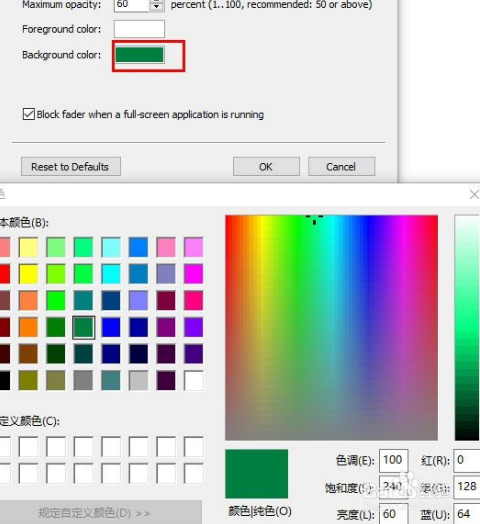
Task: Select the pale yellow basic color swatch
Action: 28,247
